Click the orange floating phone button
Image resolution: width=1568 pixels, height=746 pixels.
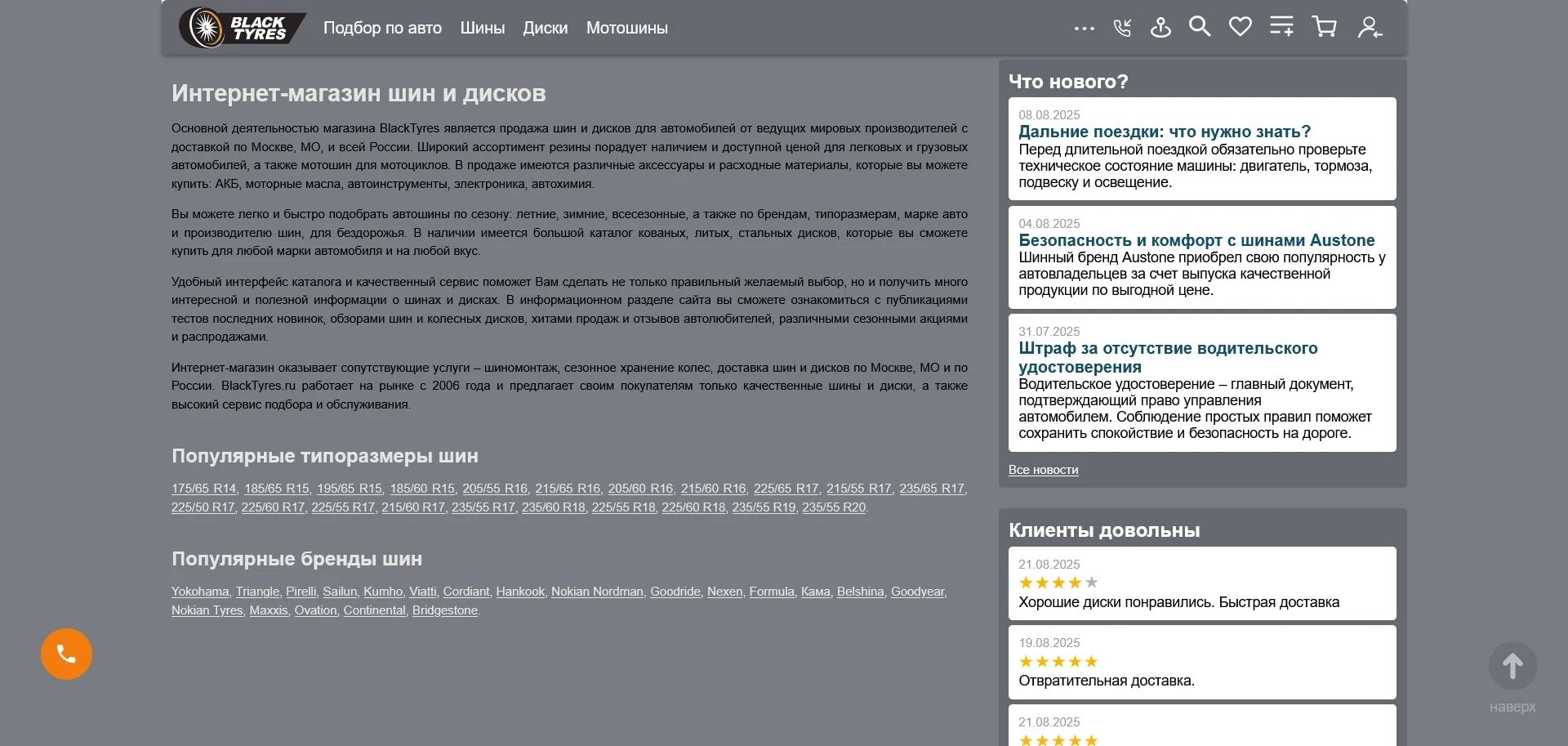point(66,654)
